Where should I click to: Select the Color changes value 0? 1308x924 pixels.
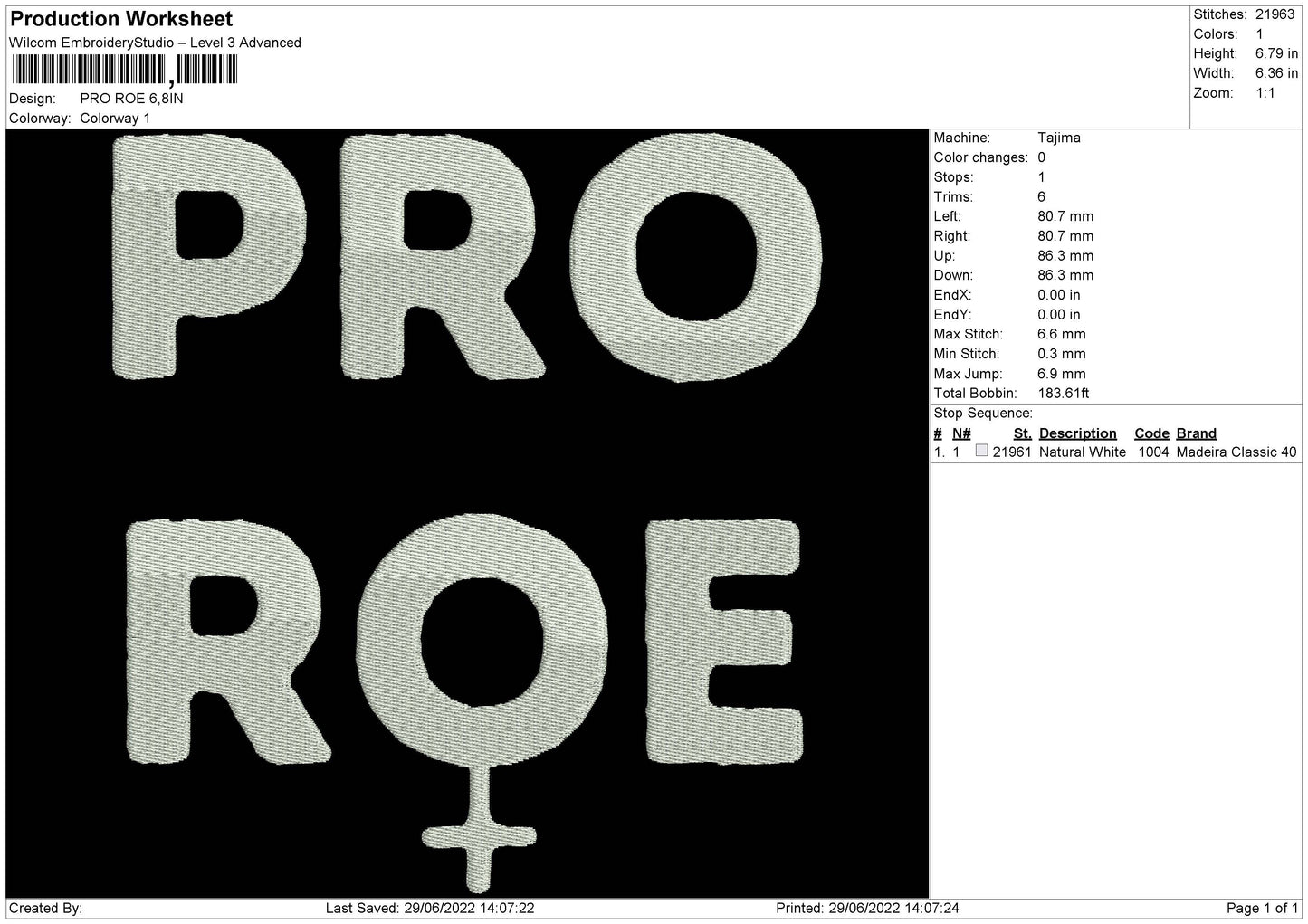pyautogui.click(x=1041, y=157)
